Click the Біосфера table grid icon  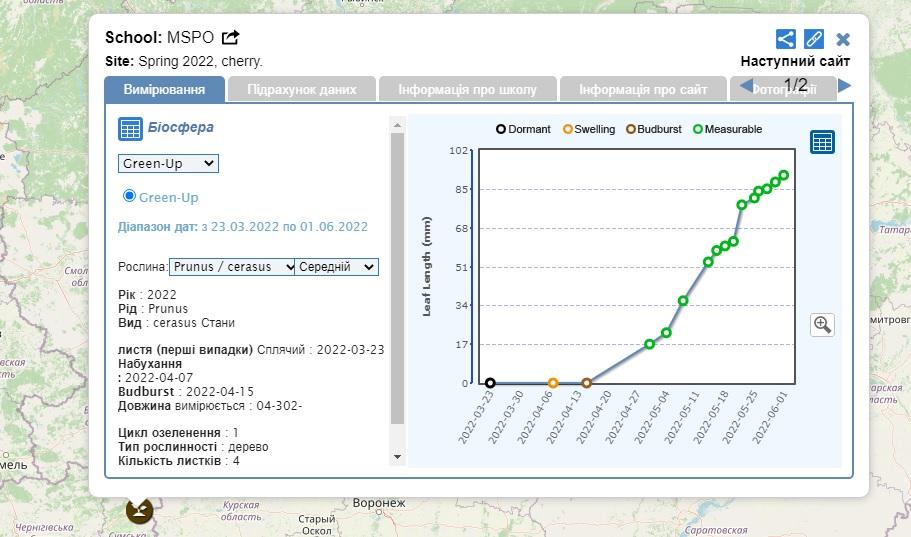click(130, 128)
